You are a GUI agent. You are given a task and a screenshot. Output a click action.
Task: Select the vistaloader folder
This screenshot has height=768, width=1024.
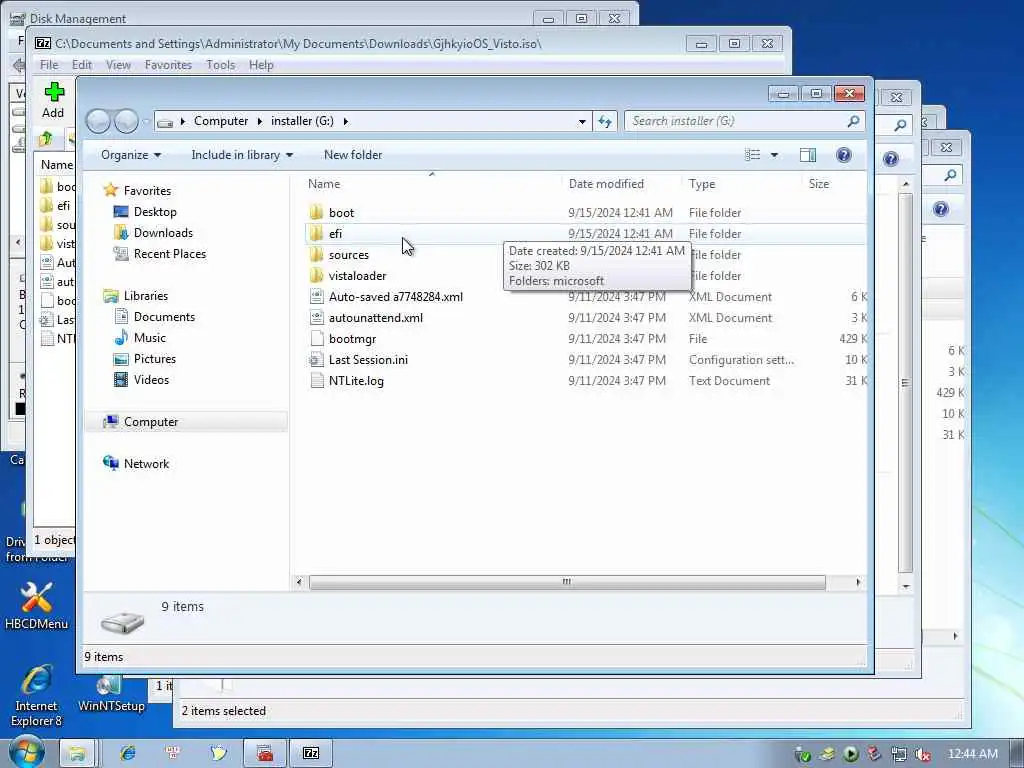click(357, 276)
